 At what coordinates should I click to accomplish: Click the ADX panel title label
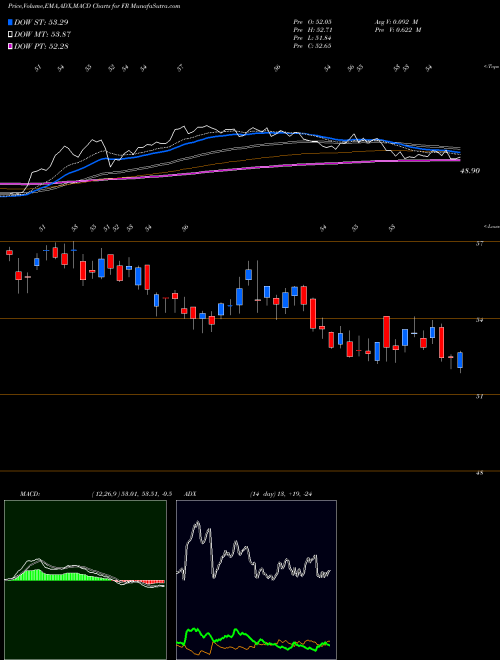pyautogui.click(x=191, y=494)
